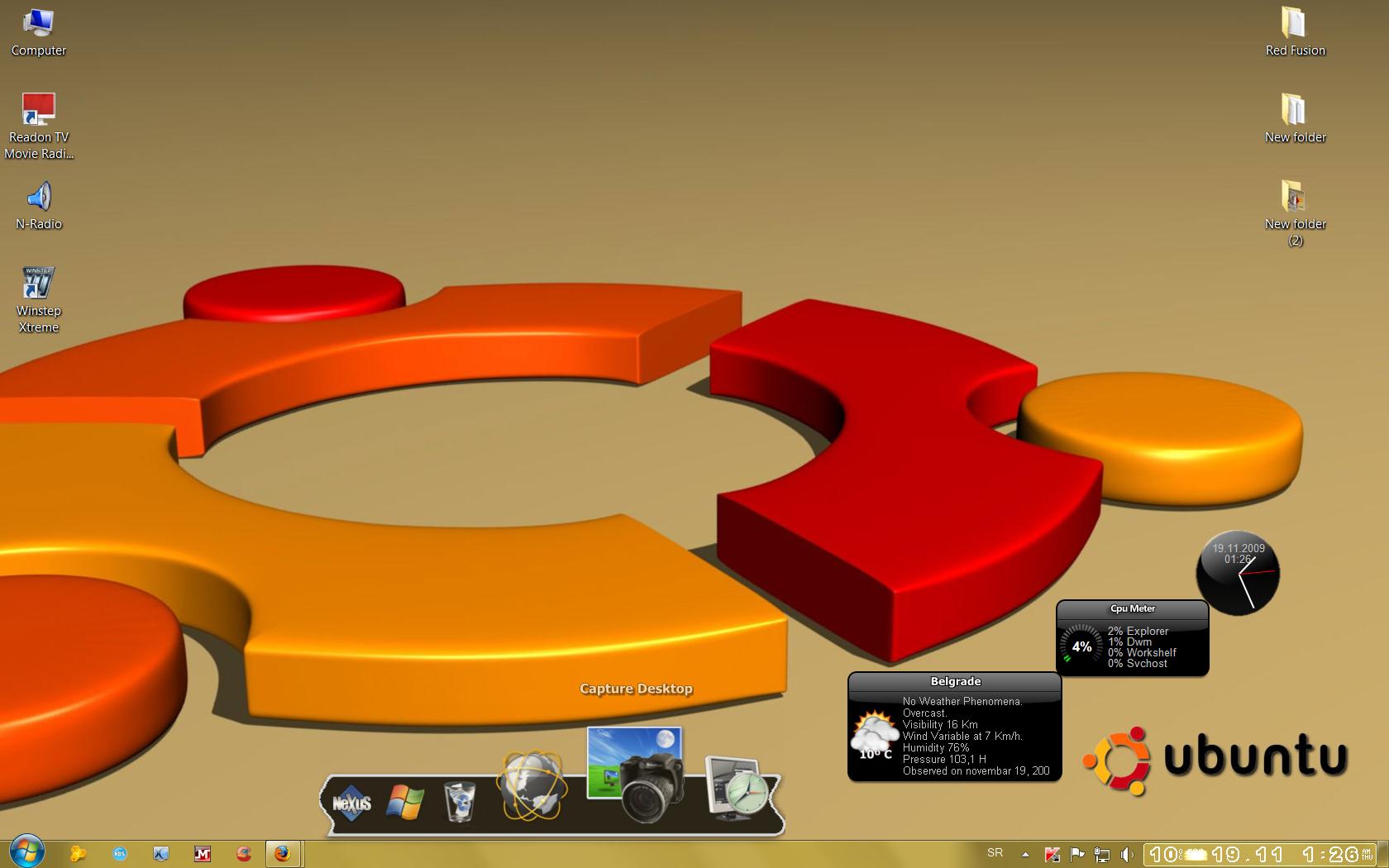Open the network tray icon
This screenshot has width=1389, height=868.
click(1102, 854)
